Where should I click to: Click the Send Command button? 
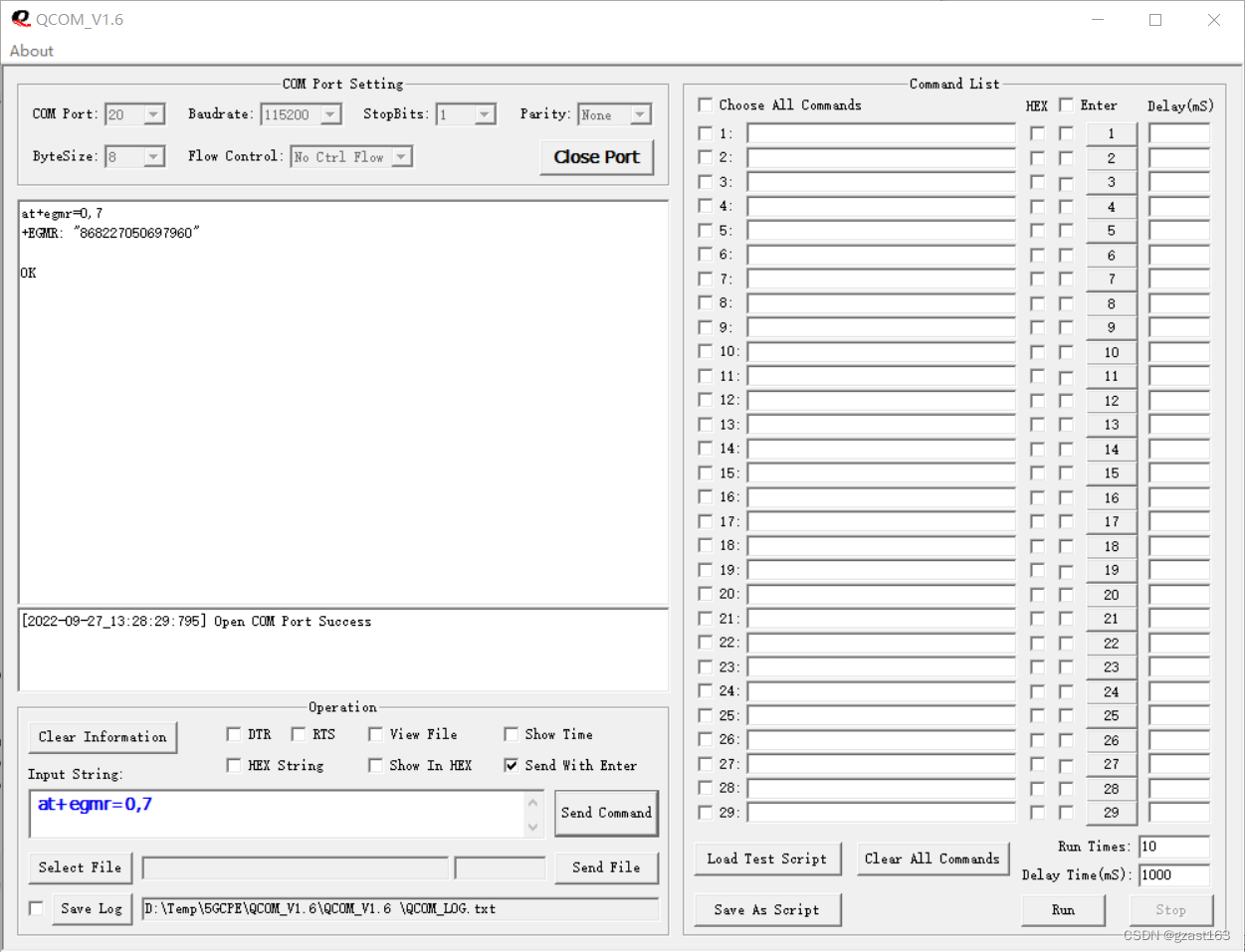click(x=606, y=813)
